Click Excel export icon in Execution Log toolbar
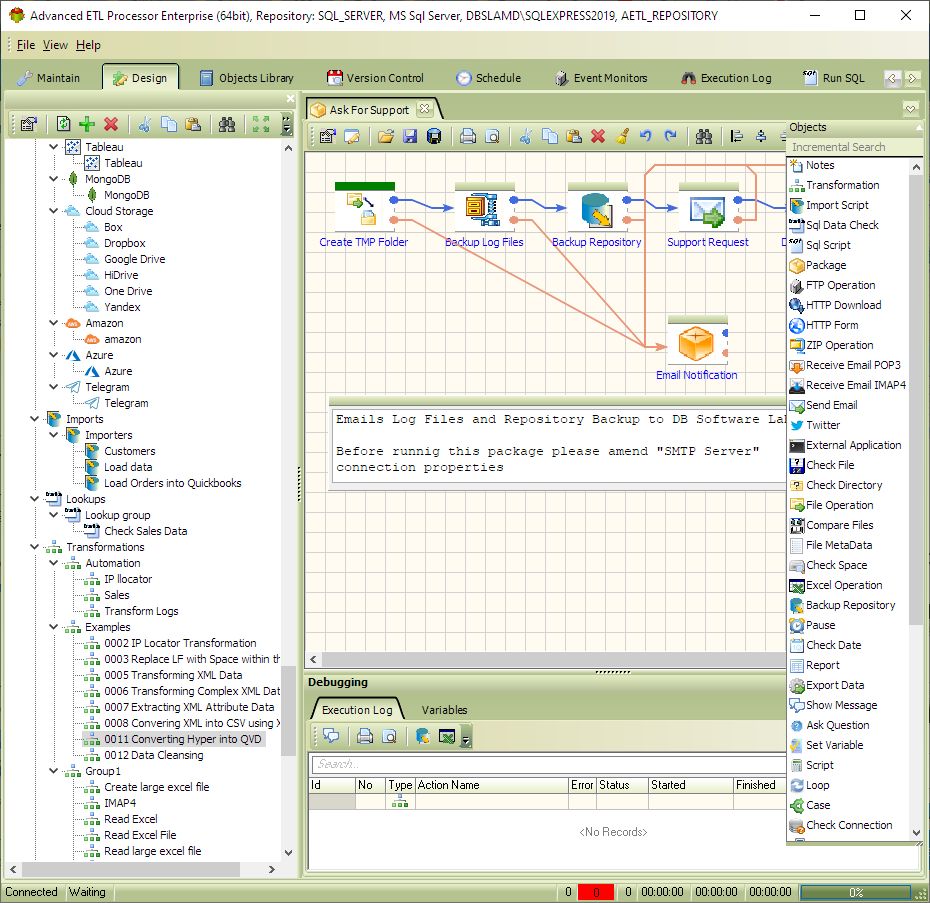Screen dimensions: 930x903 pyautogui.click(x=447, y=736)
